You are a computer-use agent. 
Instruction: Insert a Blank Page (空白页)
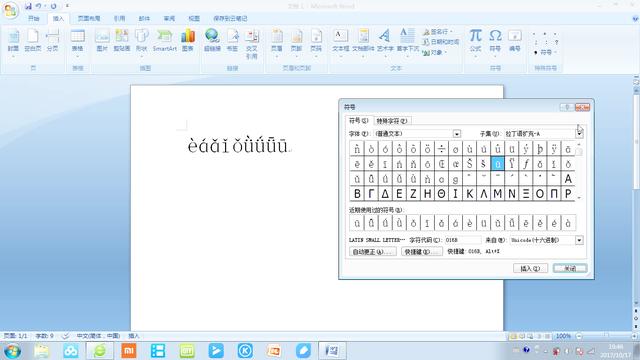click(33, 40)
